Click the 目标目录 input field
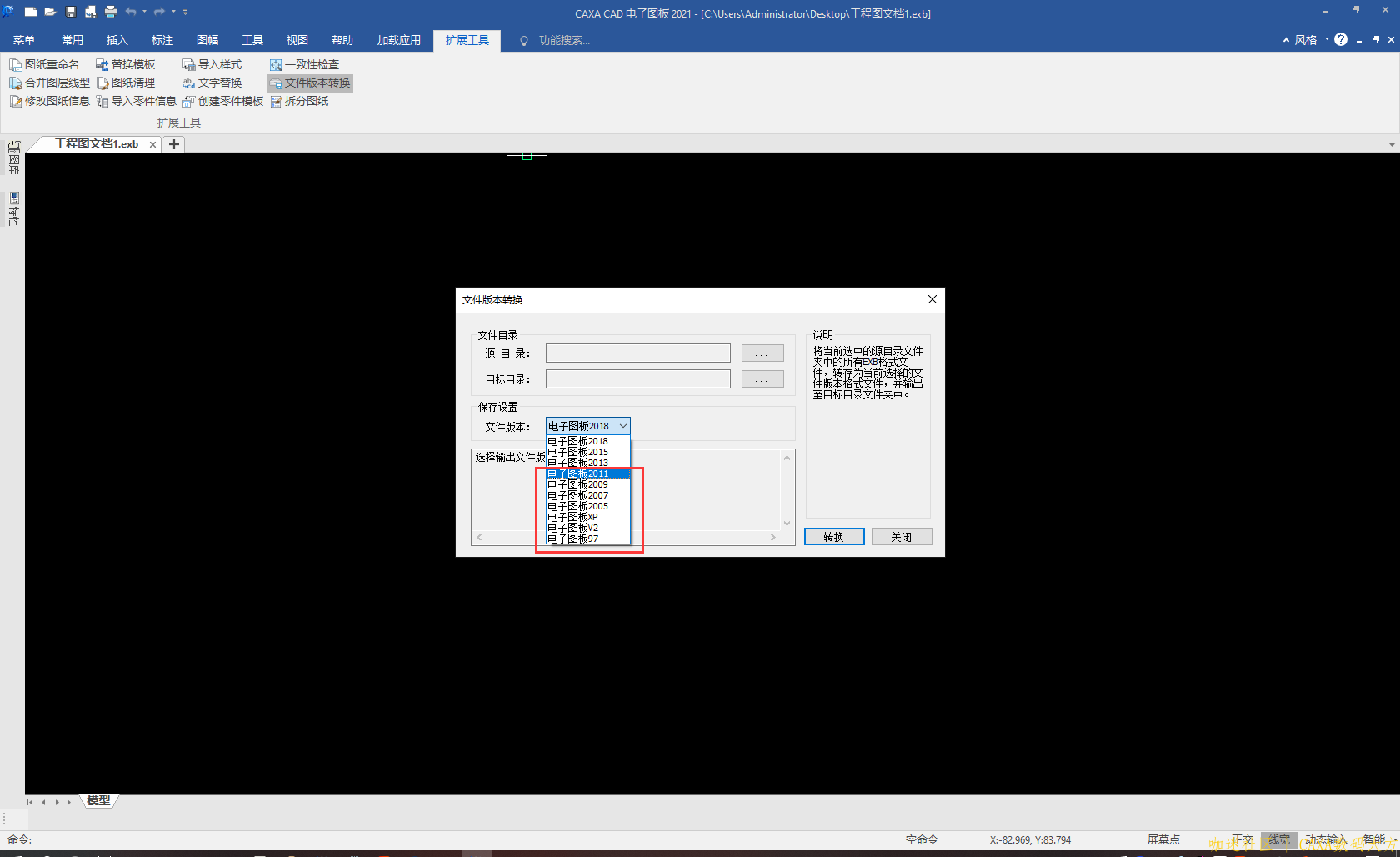Viewport: 1400px width, 857px height. pyautogui.click(x=638, y=379)
